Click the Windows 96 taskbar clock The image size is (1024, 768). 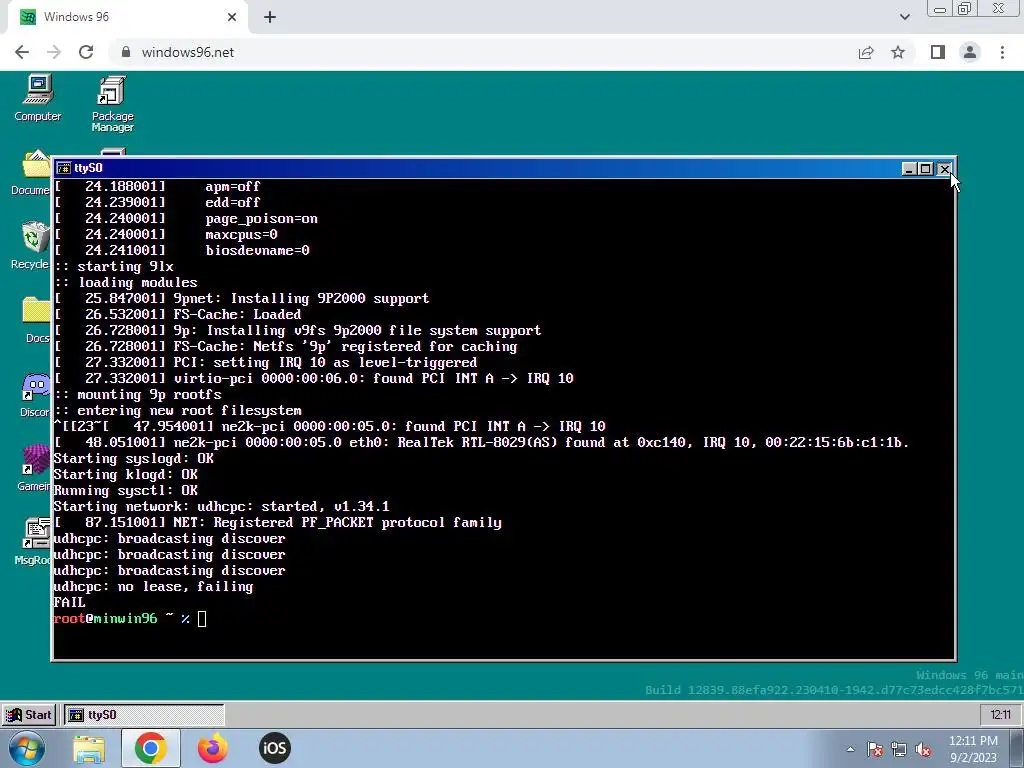coord(1000,714)
